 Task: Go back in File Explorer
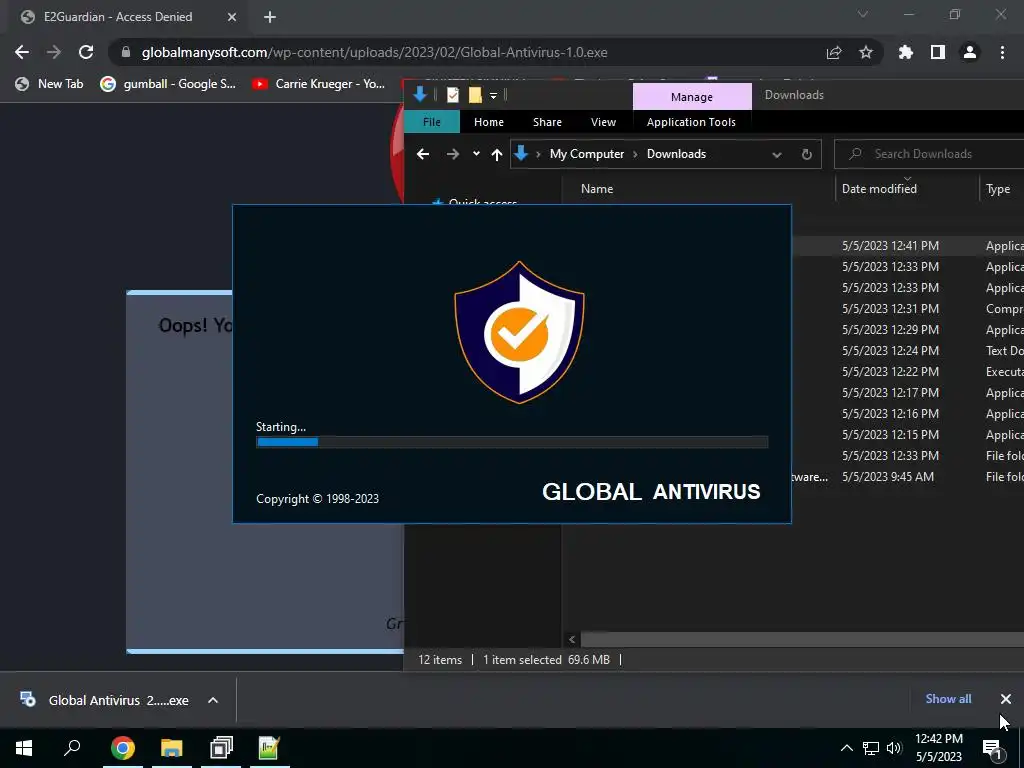coord(423,154)
